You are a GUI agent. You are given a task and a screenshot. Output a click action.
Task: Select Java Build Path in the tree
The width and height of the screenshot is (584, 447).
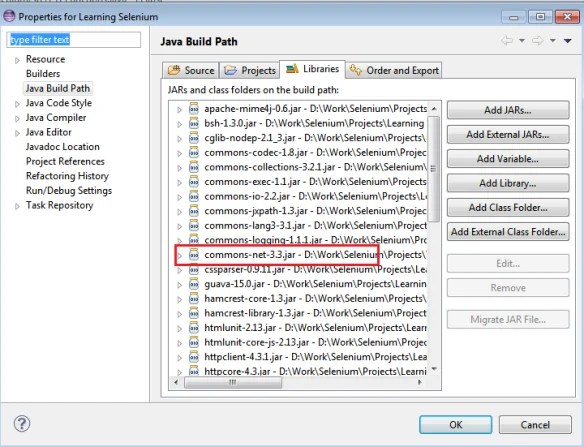[x=58, y=88]
